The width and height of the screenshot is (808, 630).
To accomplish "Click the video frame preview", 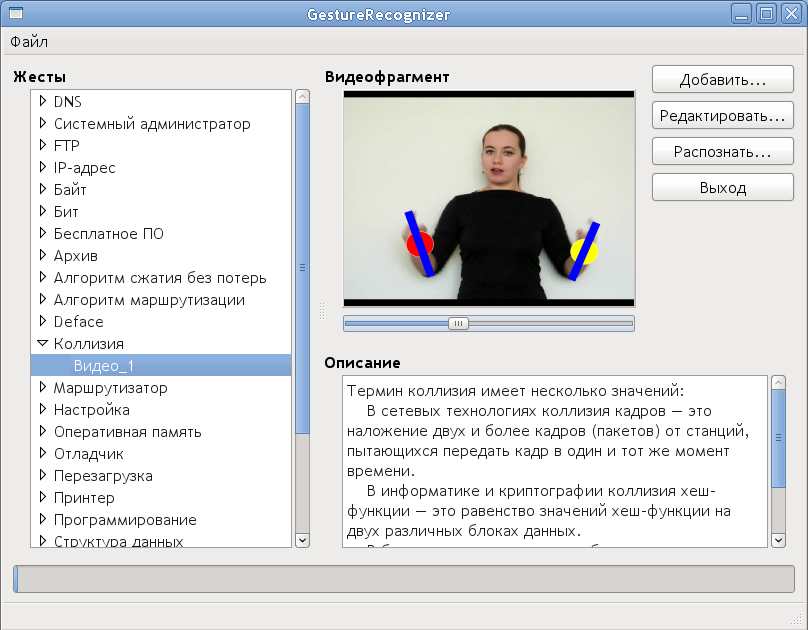I will point(489,198).
